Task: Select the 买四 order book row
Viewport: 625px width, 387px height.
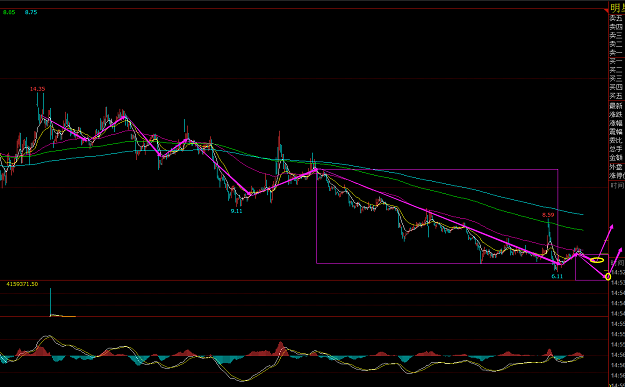Action: (617, 87)
